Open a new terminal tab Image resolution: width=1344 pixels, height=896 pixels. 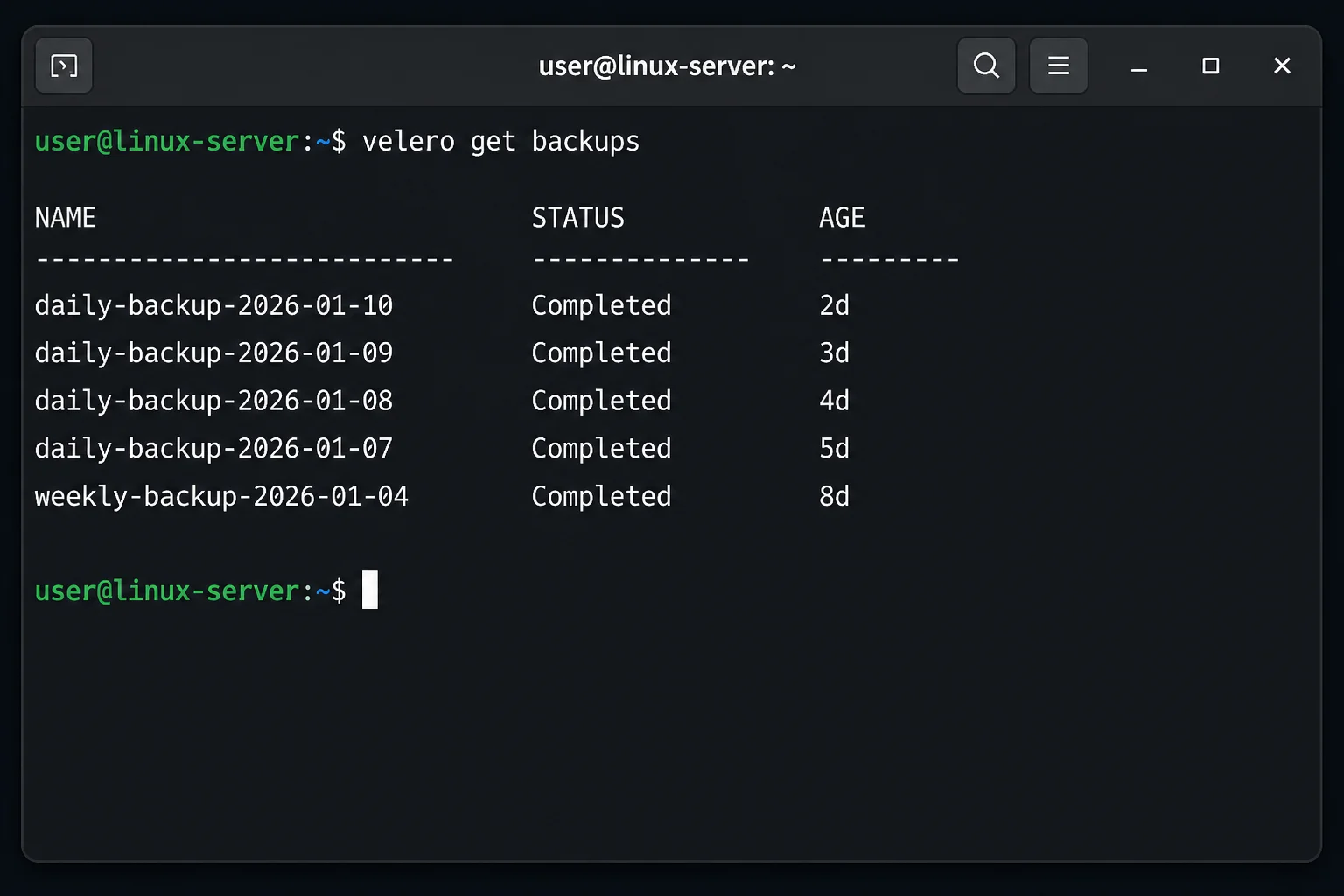click(64, 66)
